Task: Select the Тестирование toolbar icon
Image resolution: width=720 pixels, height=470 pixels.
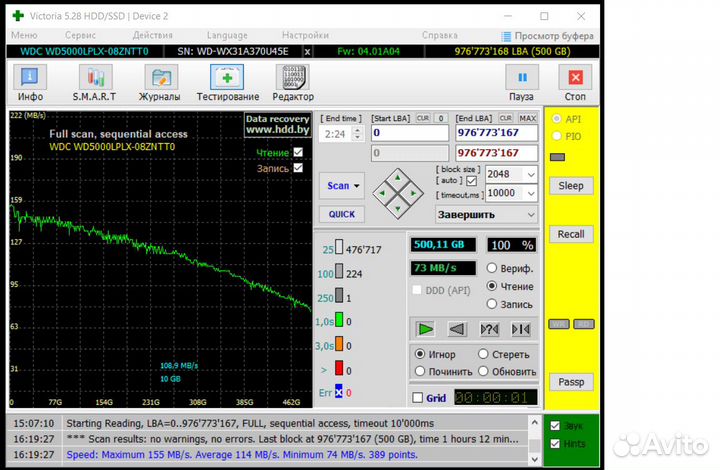Action: 227,77
